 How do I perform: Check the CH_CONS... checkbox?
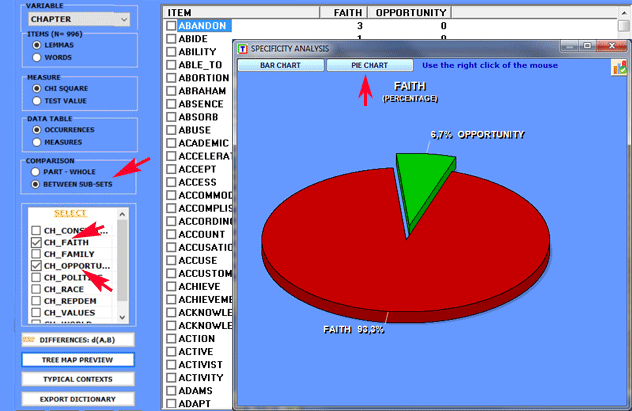point(36,230)
